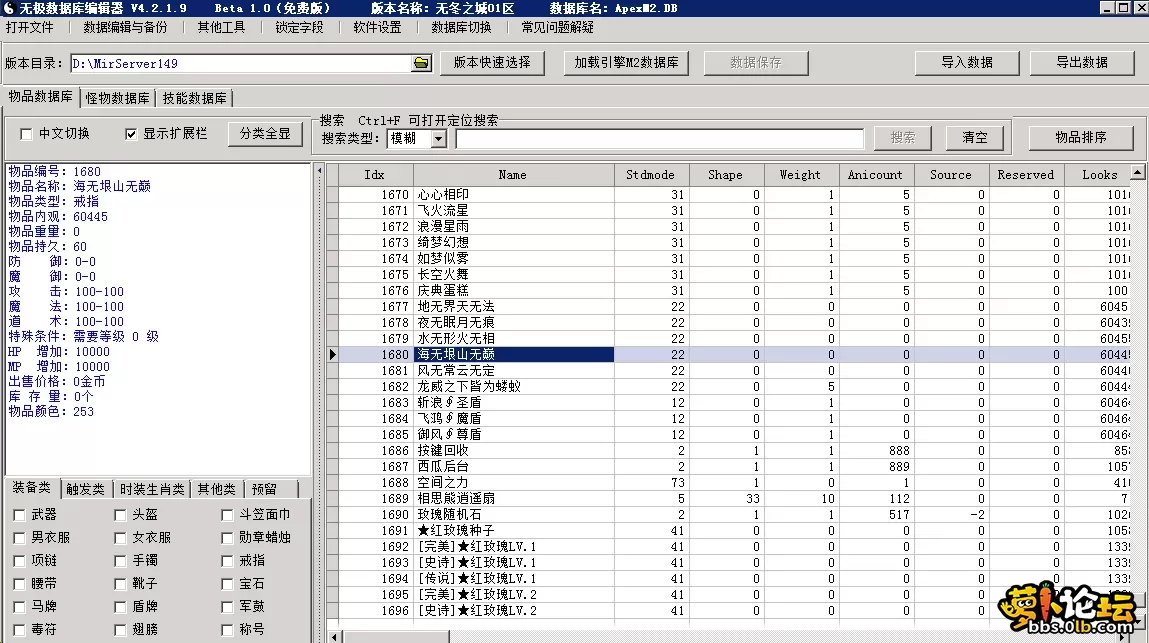Click into the search text field
Image resolution: width=1149 pixels, height=643 pixels.
[x=660, y=138]
